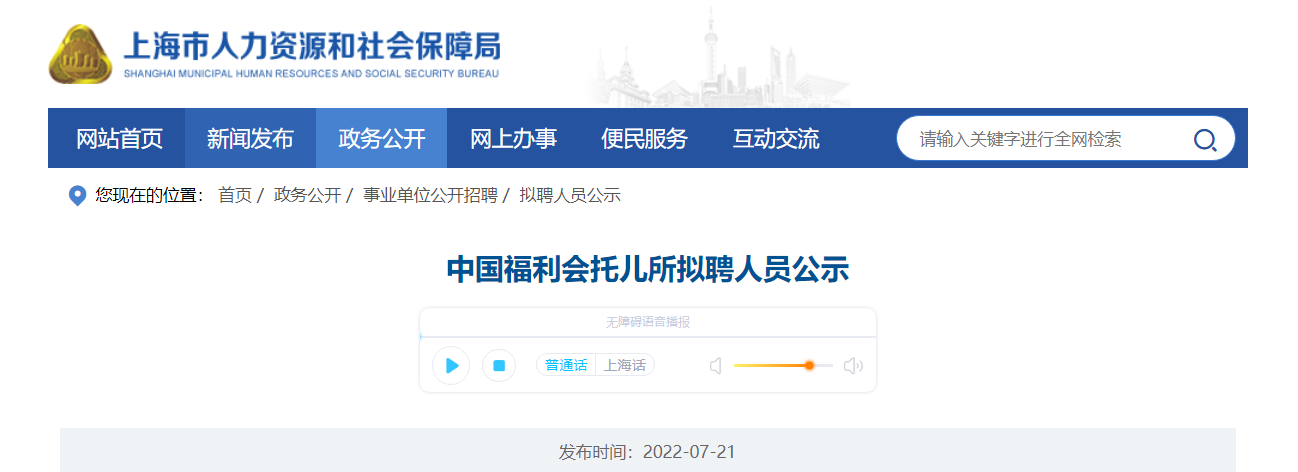Viewport: 1298px width, 472px height.
Task: Click the loud speaker volume icon
Action: tap(853, 366)
